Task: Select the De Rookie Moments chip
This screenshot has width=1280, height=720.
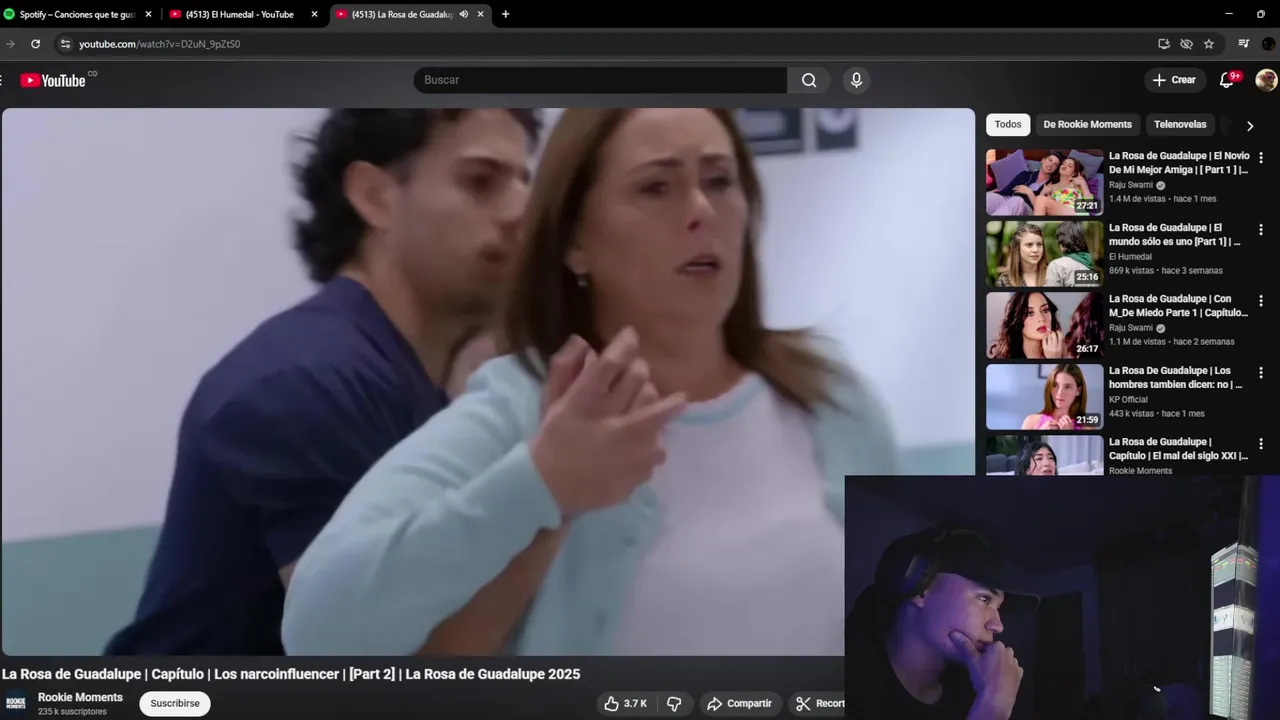Action: [1087, 125]
